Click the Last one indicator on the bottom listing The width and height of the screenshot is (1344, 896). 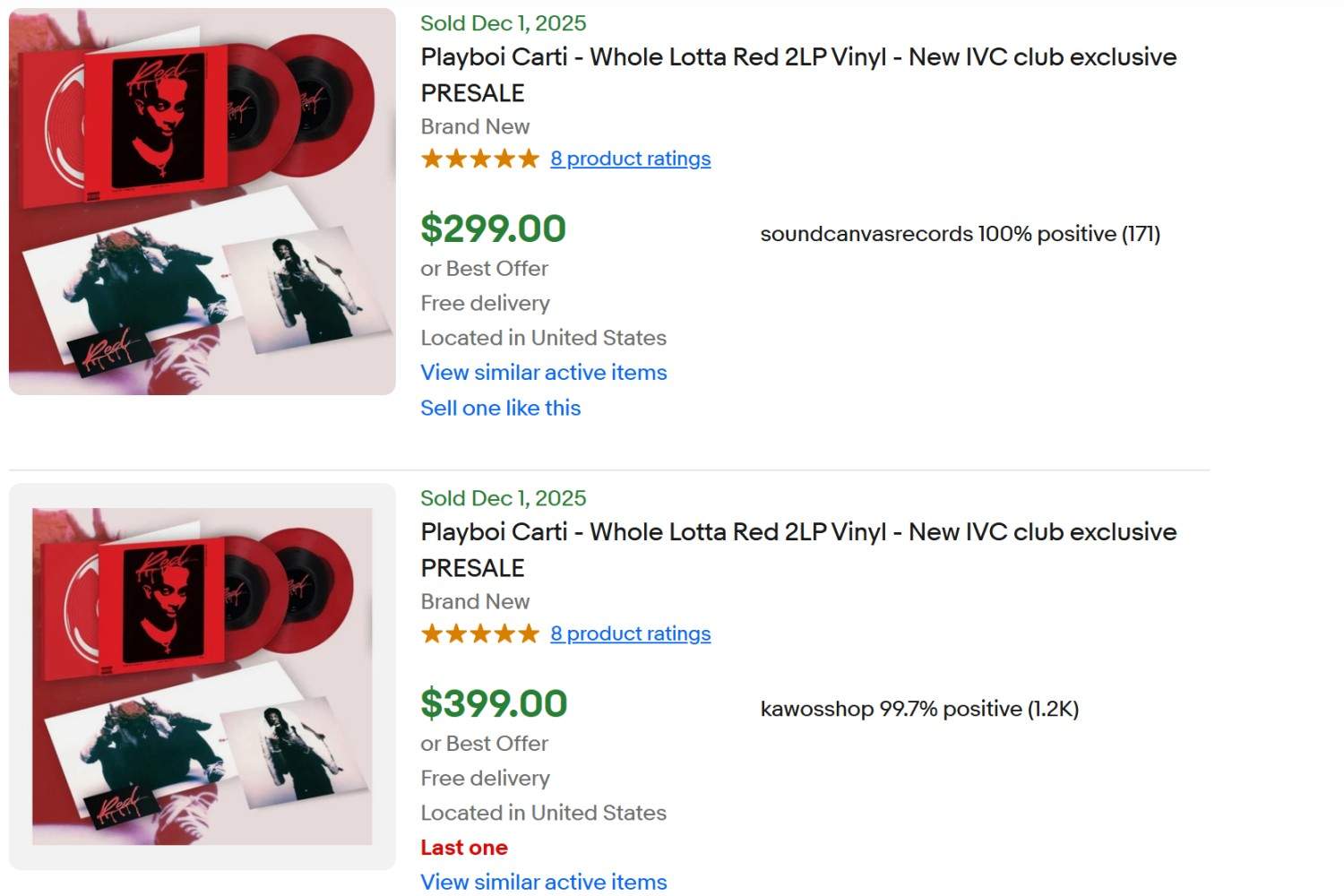(463, 847)
